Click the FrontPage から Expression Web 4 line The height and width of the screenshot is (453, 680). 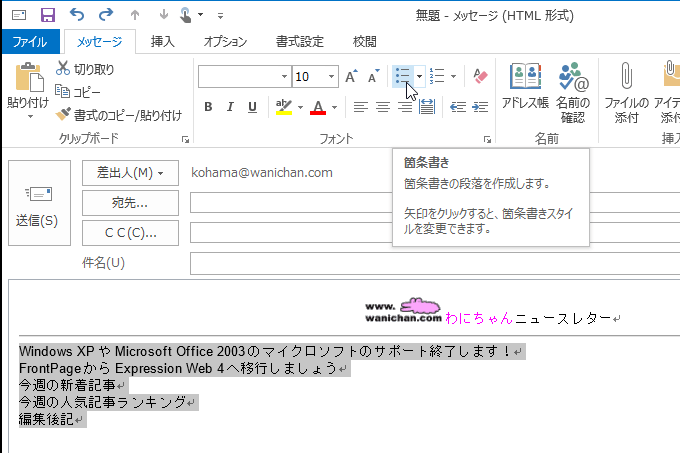coord(178,368)
